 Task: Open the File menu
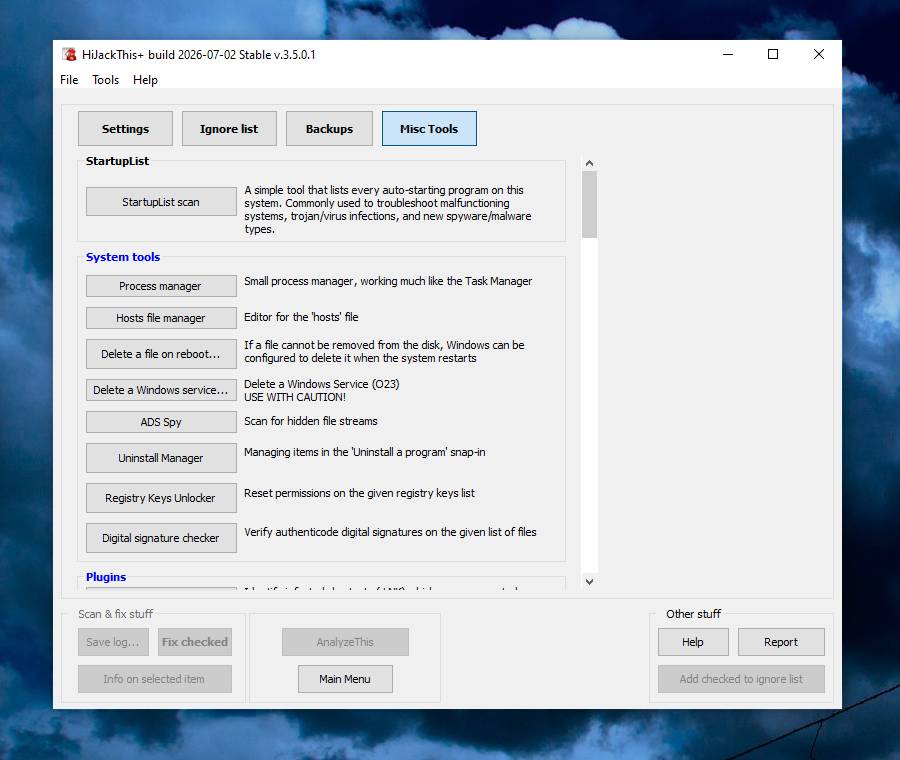(x=69, y=80)
